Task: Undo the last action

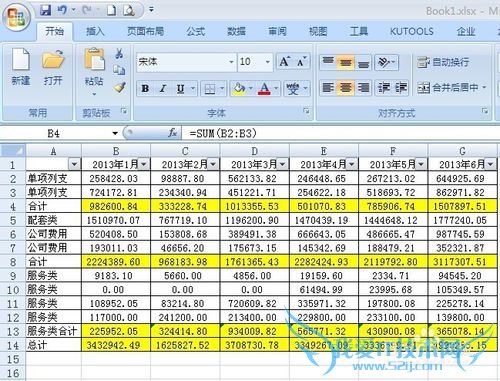Action: pyautogui.click(x=62, y=10)
